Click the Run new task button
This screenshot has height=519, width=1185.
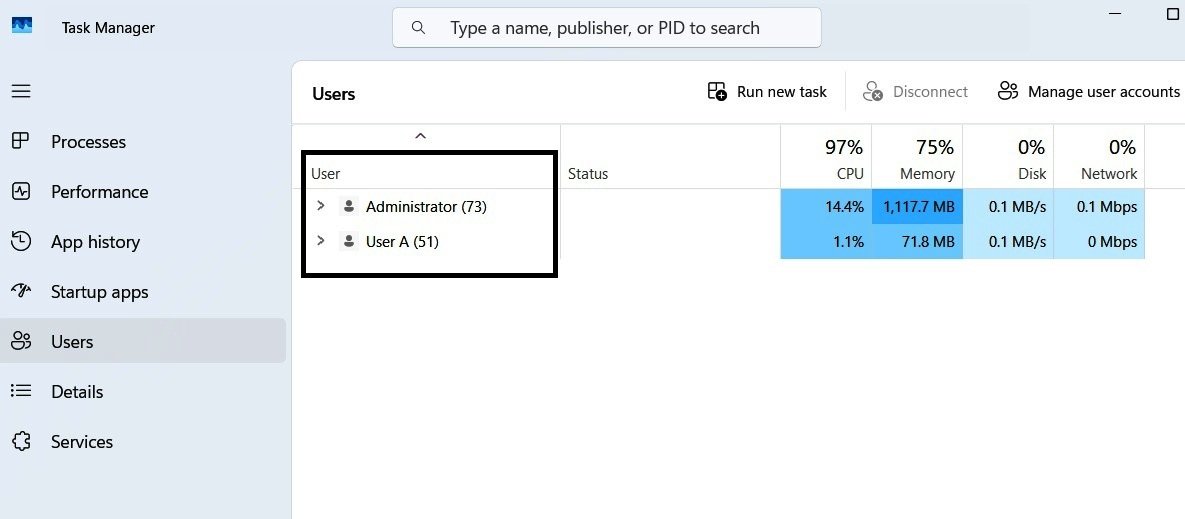[x=767, y=91]
